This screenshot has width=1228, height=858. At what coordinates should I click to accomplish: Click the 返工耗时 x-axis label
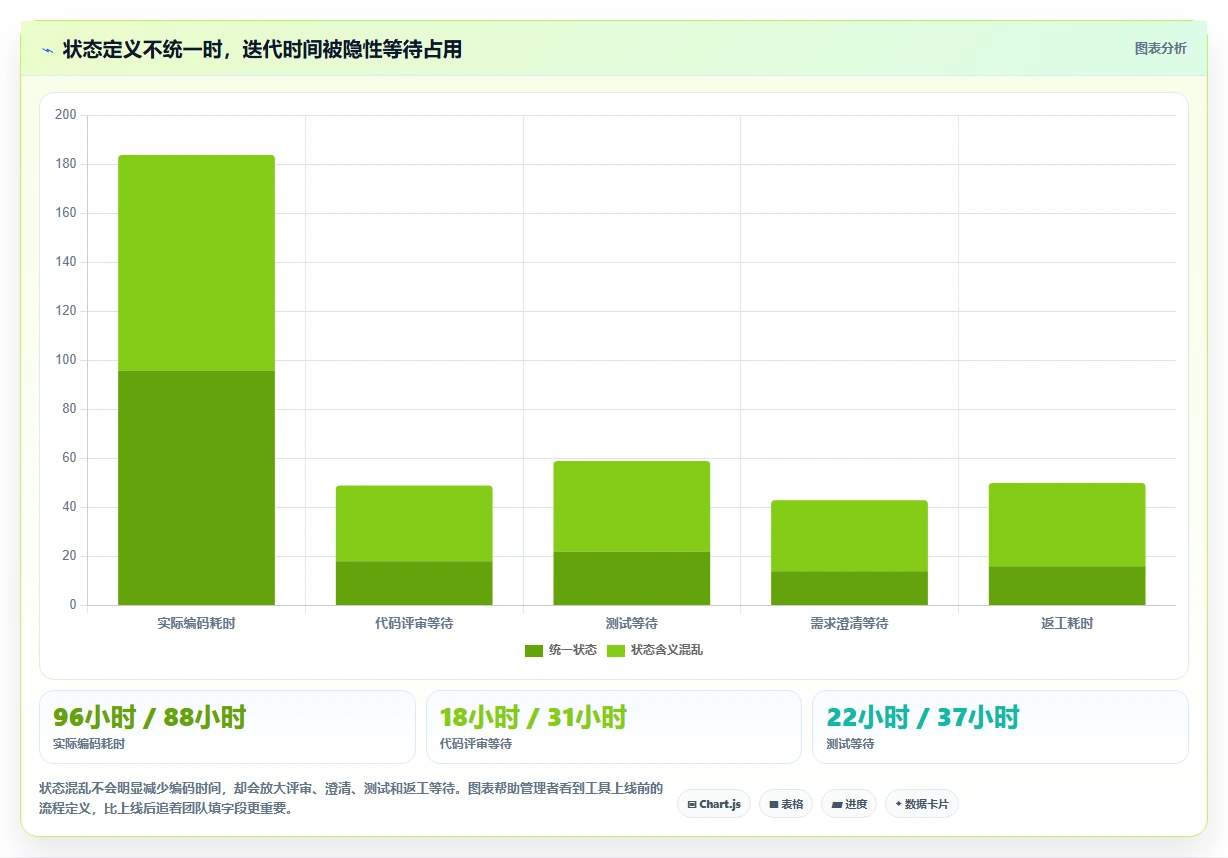click(x=1067, y=623)
